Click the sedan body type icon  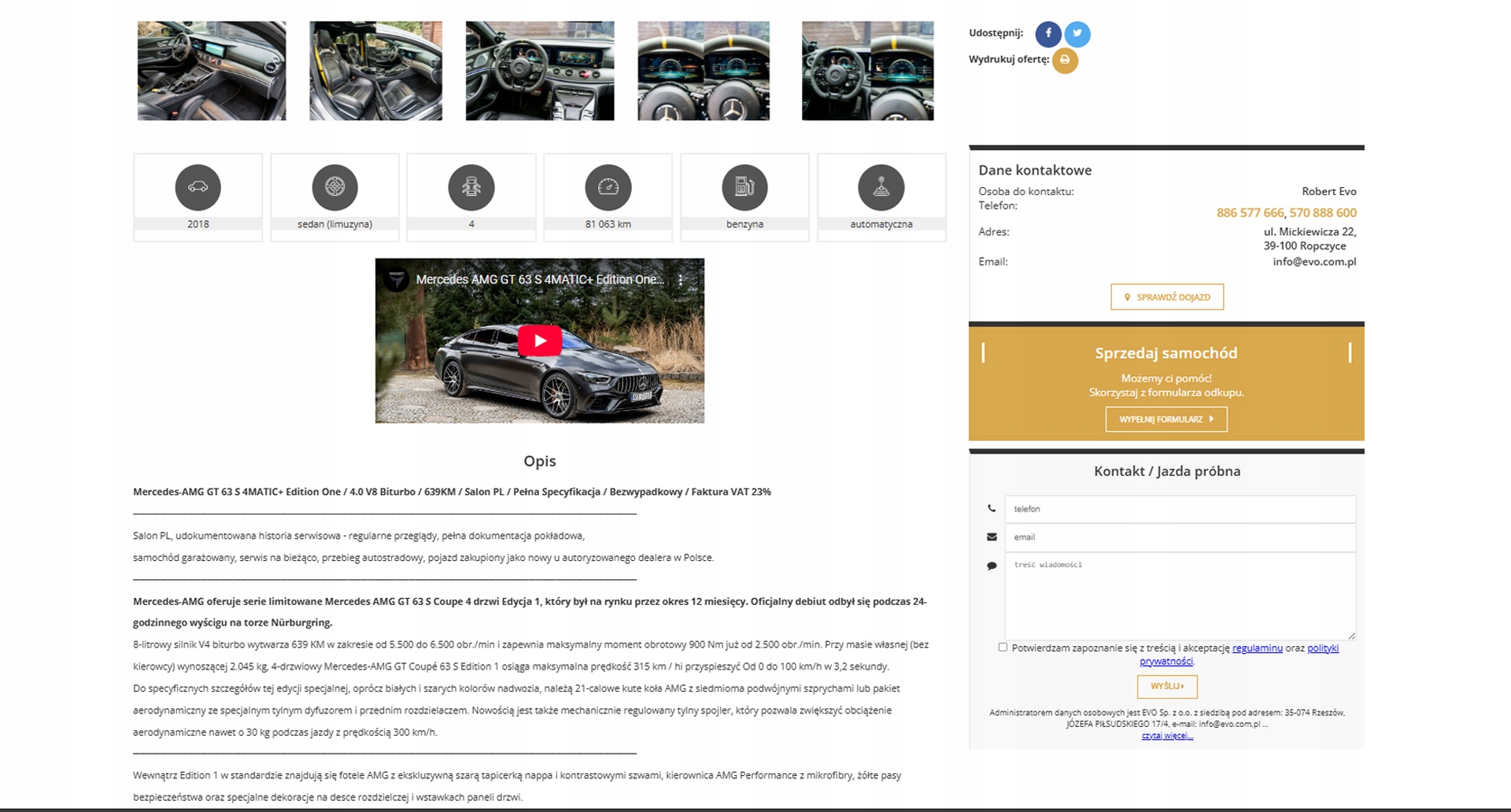[334, 187]
